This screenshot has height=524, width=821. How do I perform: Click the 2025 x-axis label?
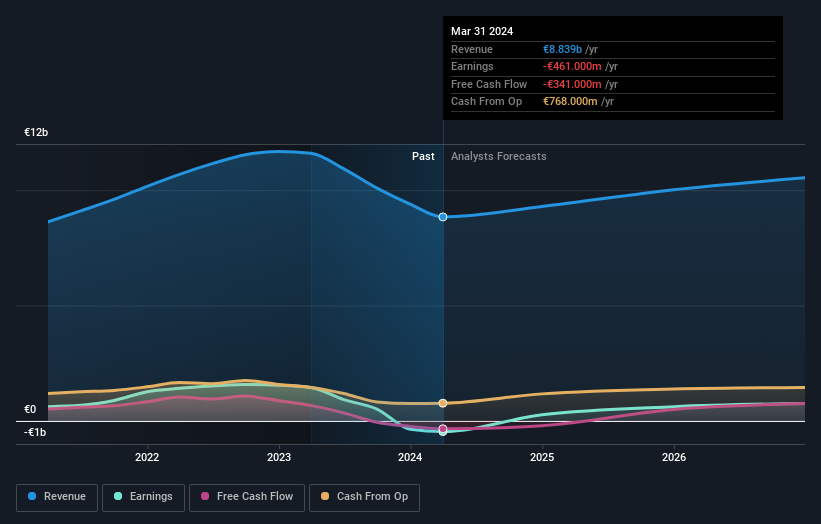542,457
